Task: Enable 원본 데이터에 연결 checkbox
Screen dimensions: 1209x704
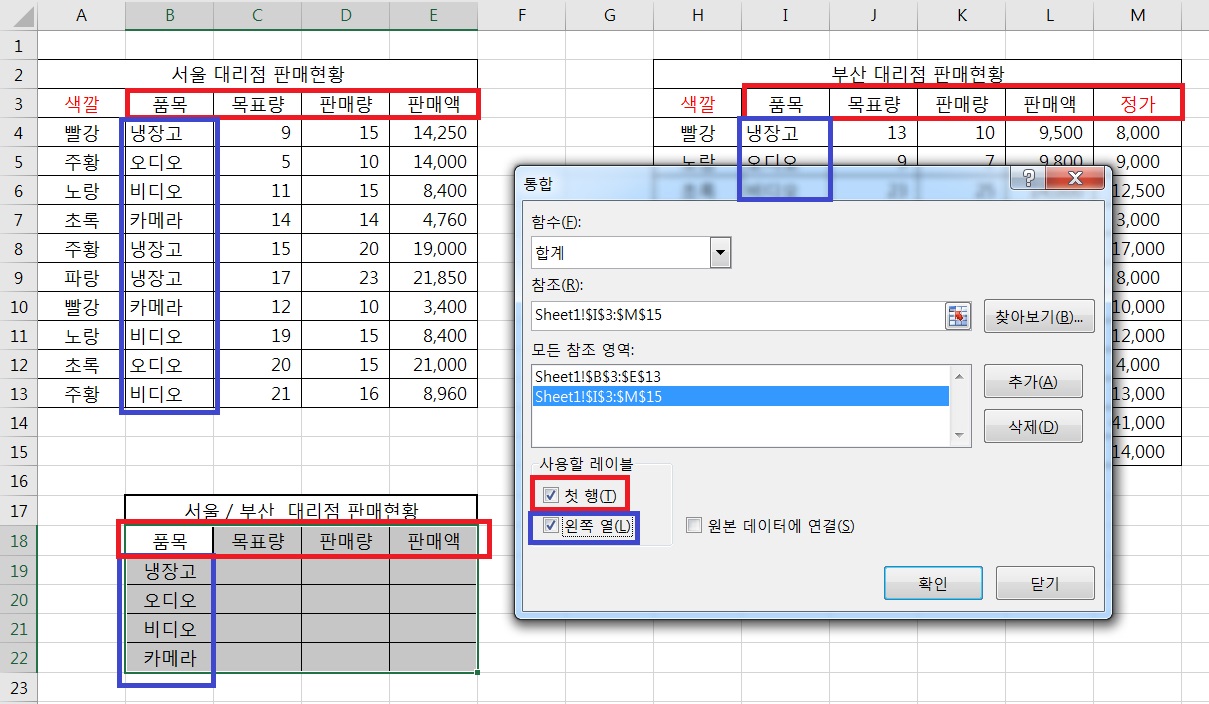Action: point(694,526)
